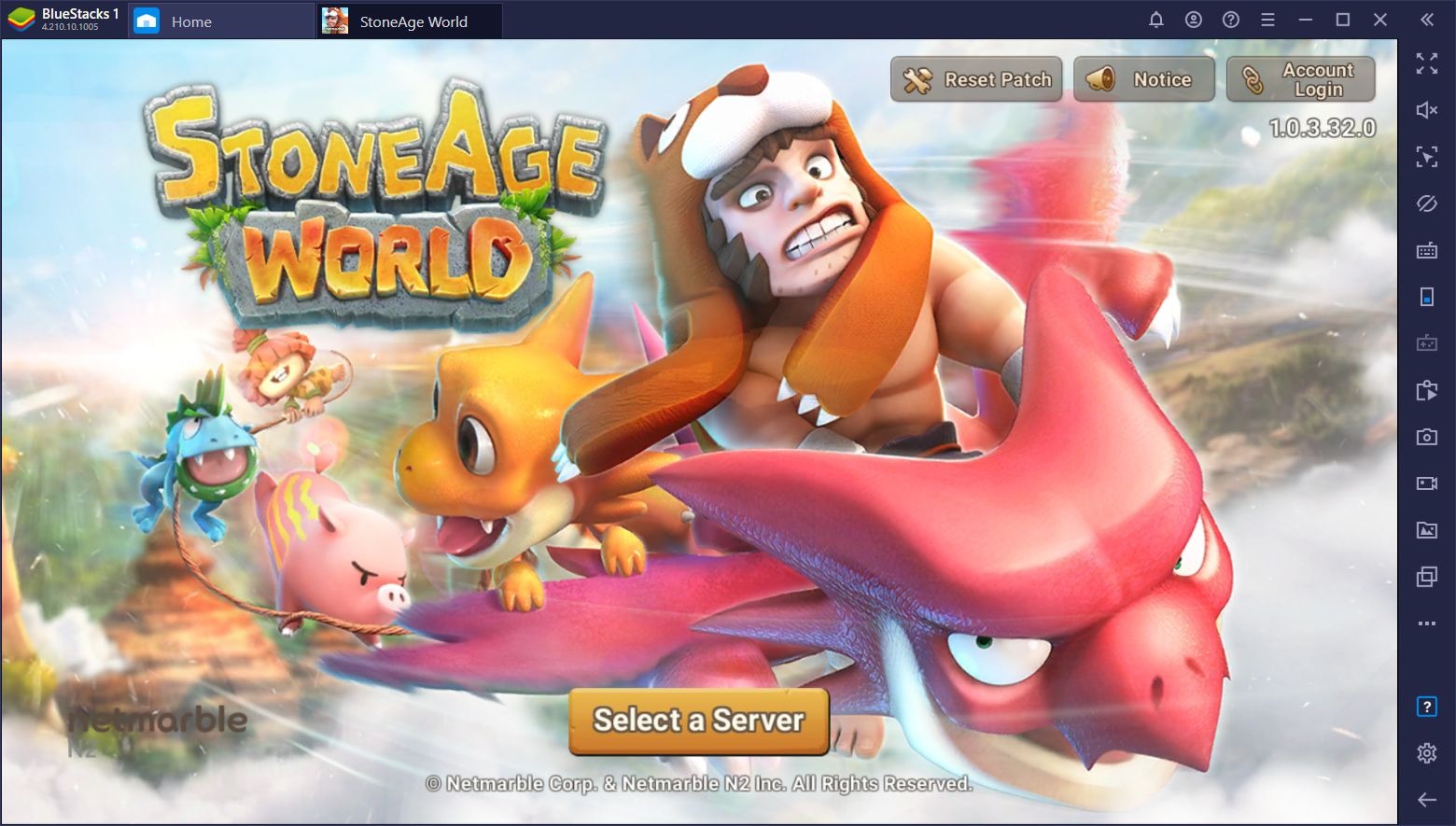
Task: Tap the Select a Server button
Action: tap(698, 721)
